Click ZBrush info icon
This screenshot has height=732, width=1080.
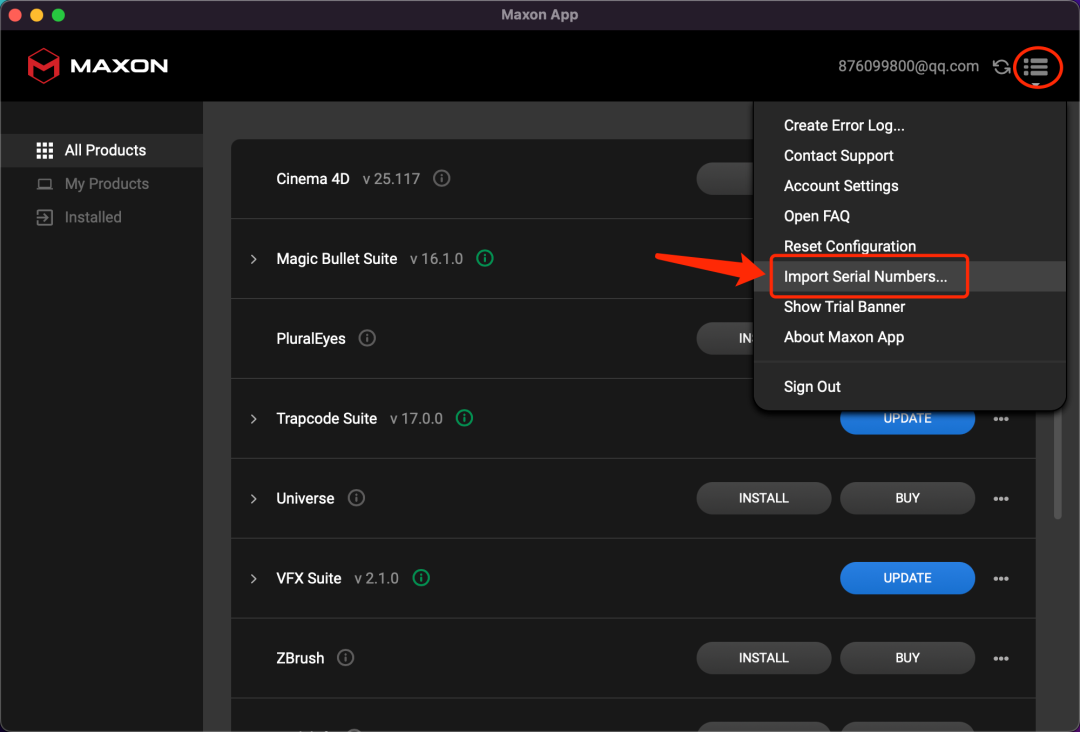click(346, 658)
